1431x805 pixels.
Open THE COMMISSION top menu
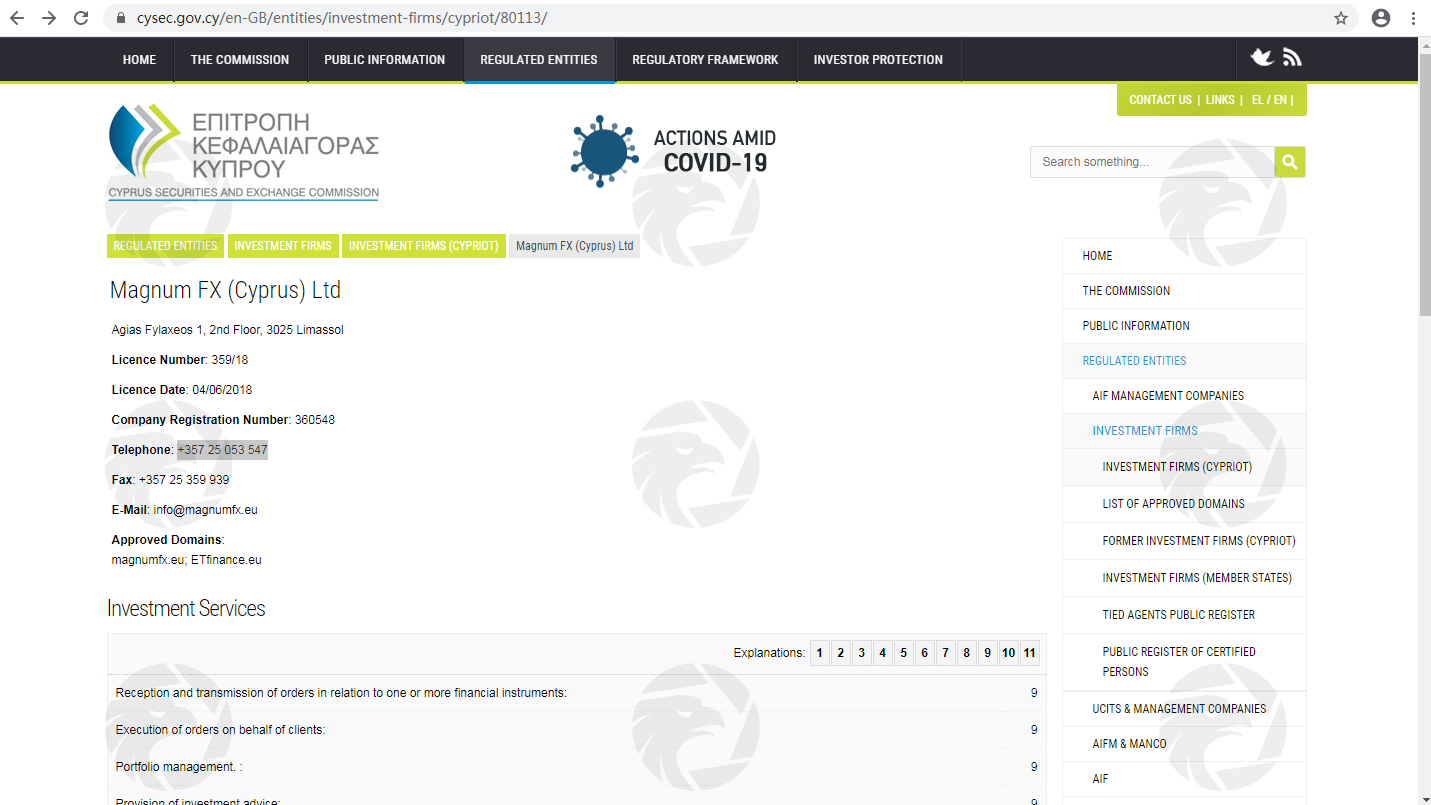point(240,60)
